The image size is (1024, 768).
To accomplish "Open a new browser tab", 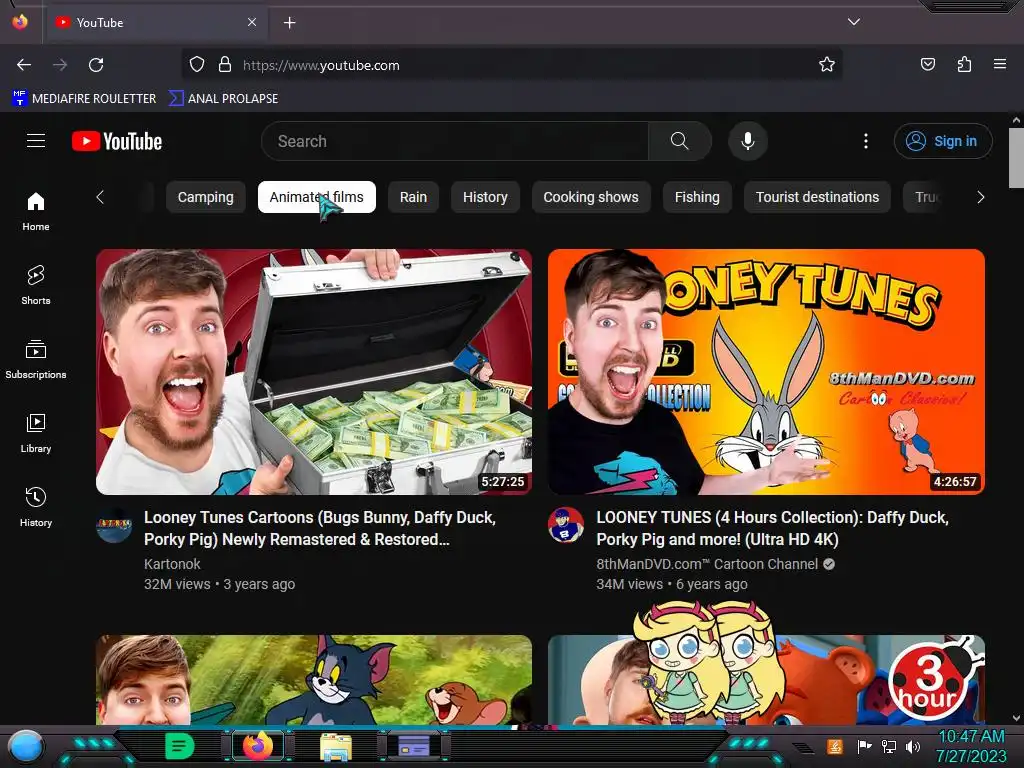I will click(289, 23).
